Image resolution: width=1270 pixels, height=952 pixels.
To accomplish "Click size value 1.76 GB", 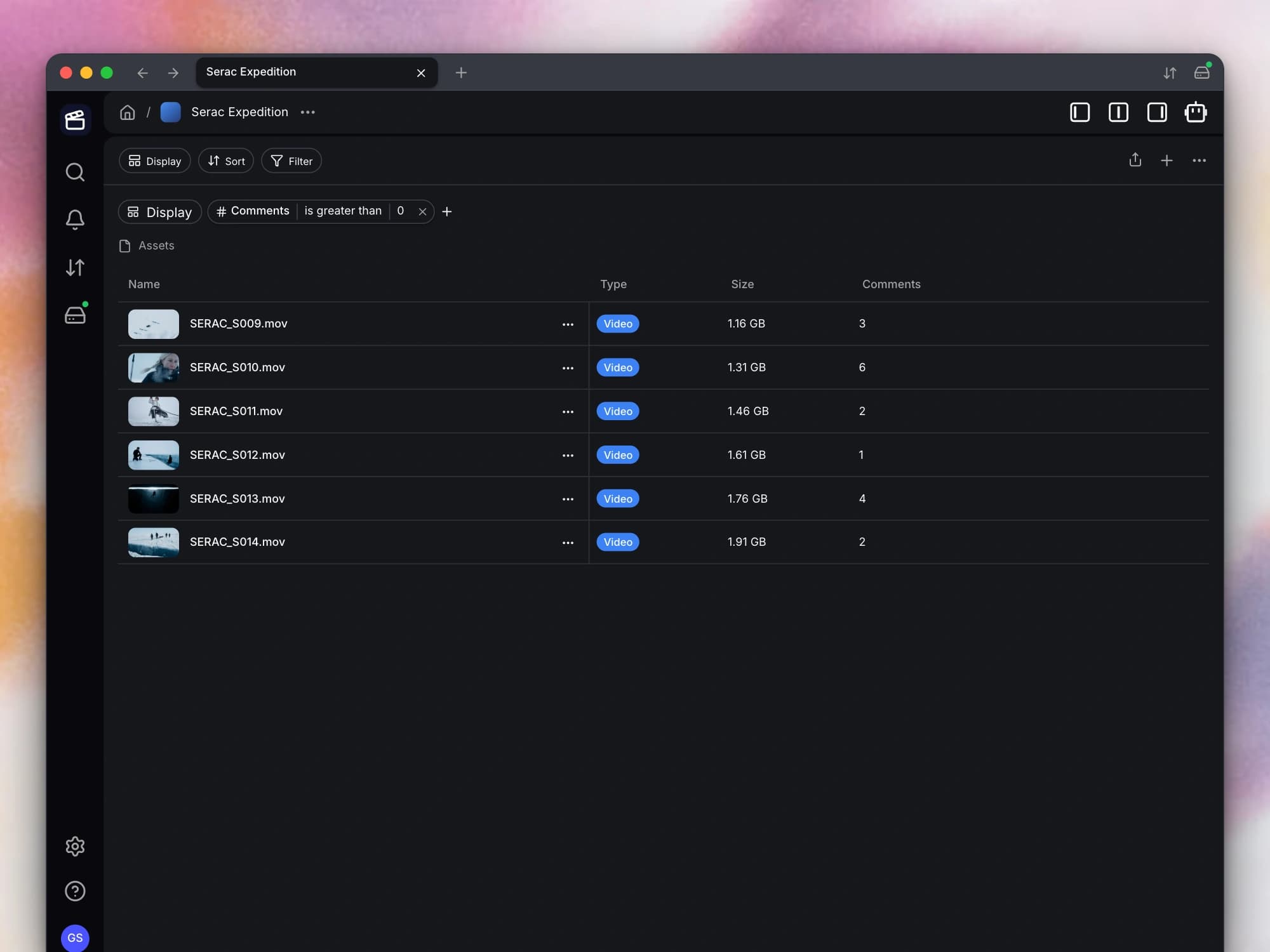I will (x=747, y=499).
